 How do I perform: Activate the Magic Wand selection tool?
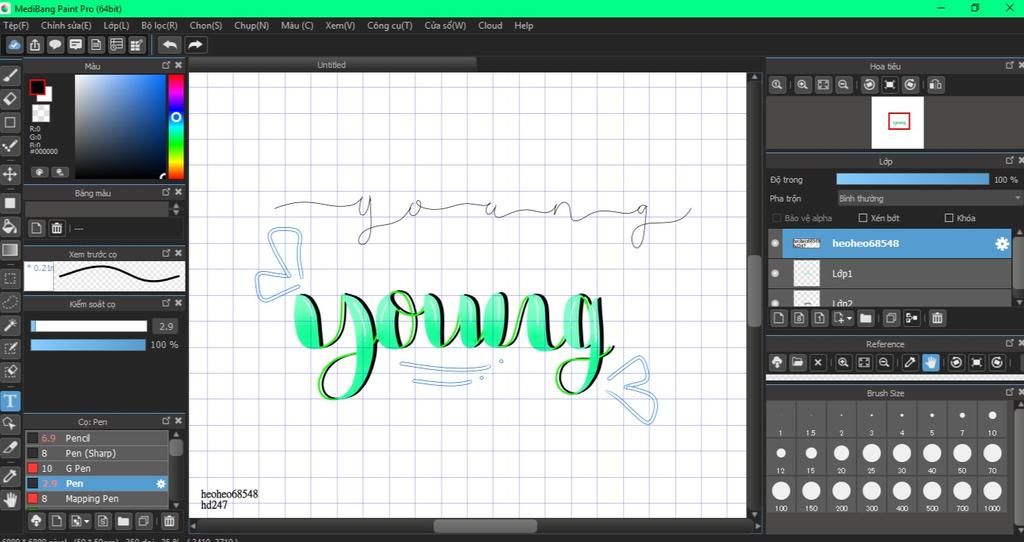(10, 325)
